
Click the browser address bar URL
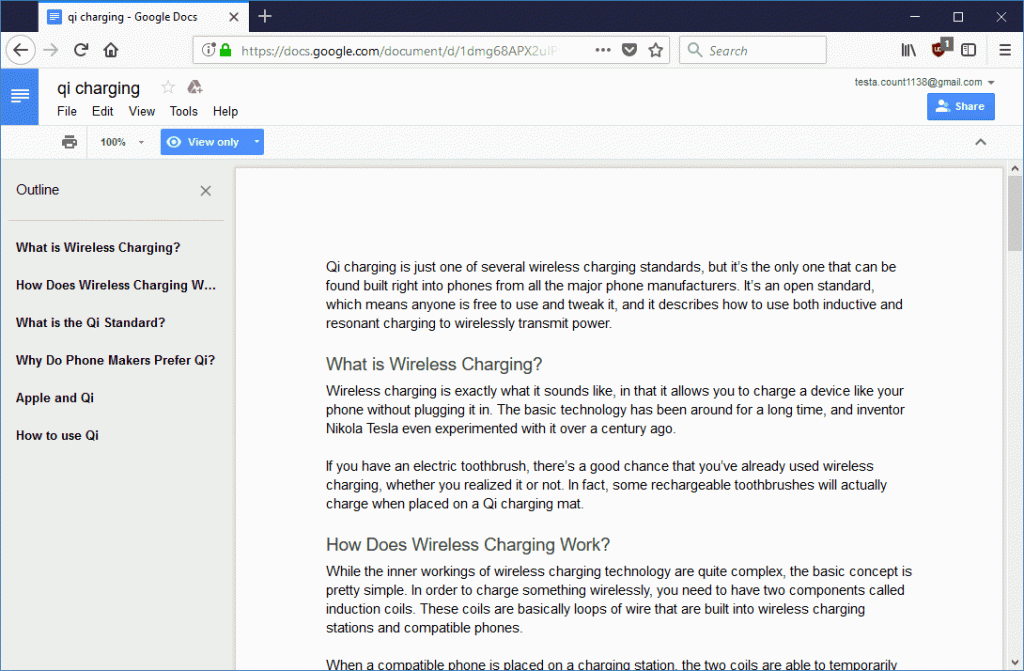coord(400,50)
